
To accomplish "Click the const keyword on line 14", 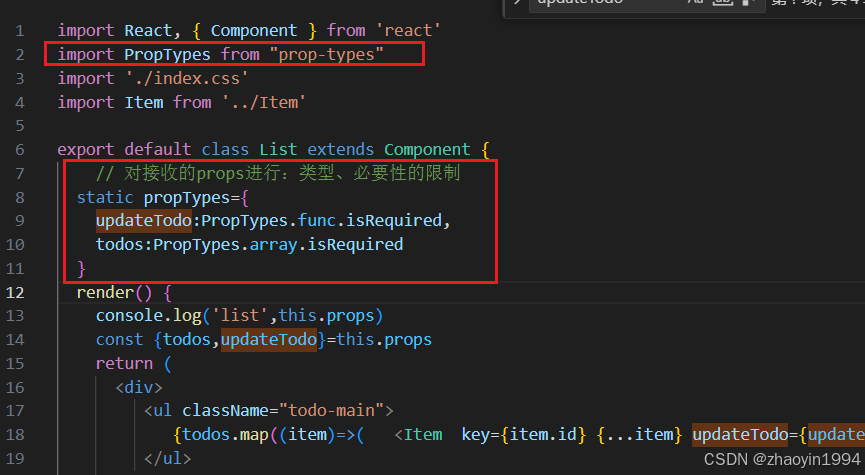I will [119, 339].
